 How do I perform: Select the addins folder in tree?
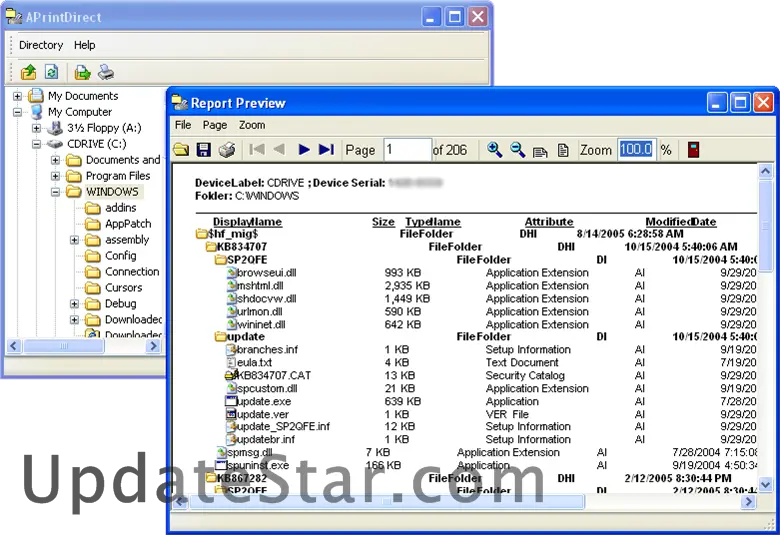pos(120,208)
